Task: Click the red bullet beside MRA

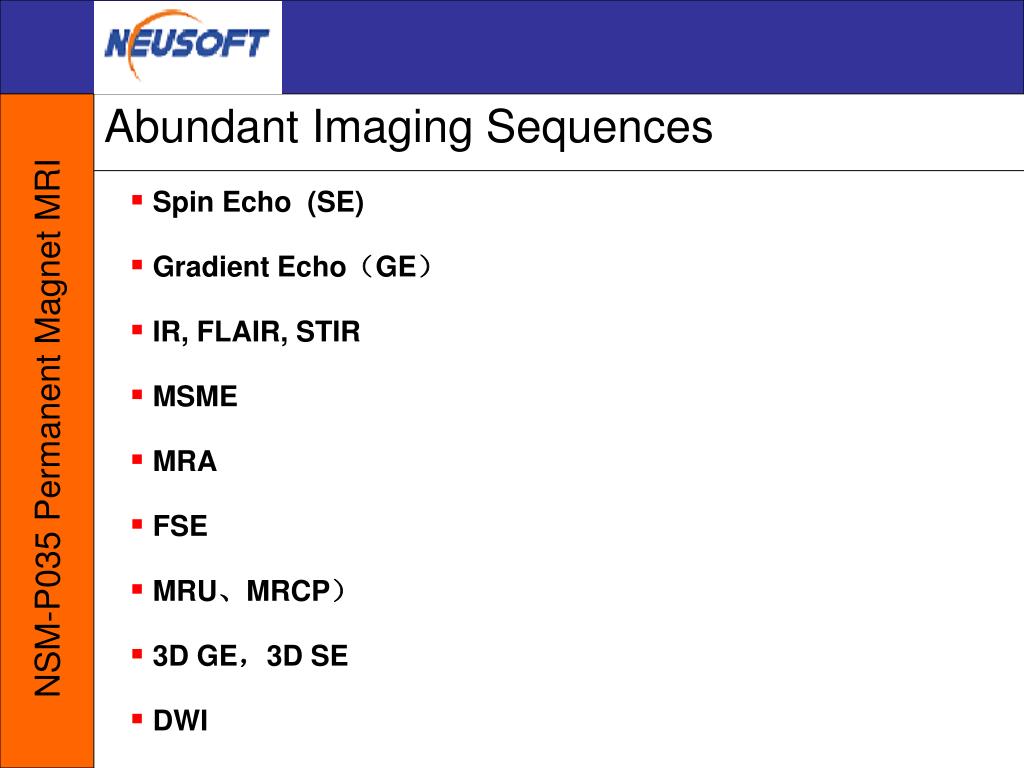Action: 137,459
